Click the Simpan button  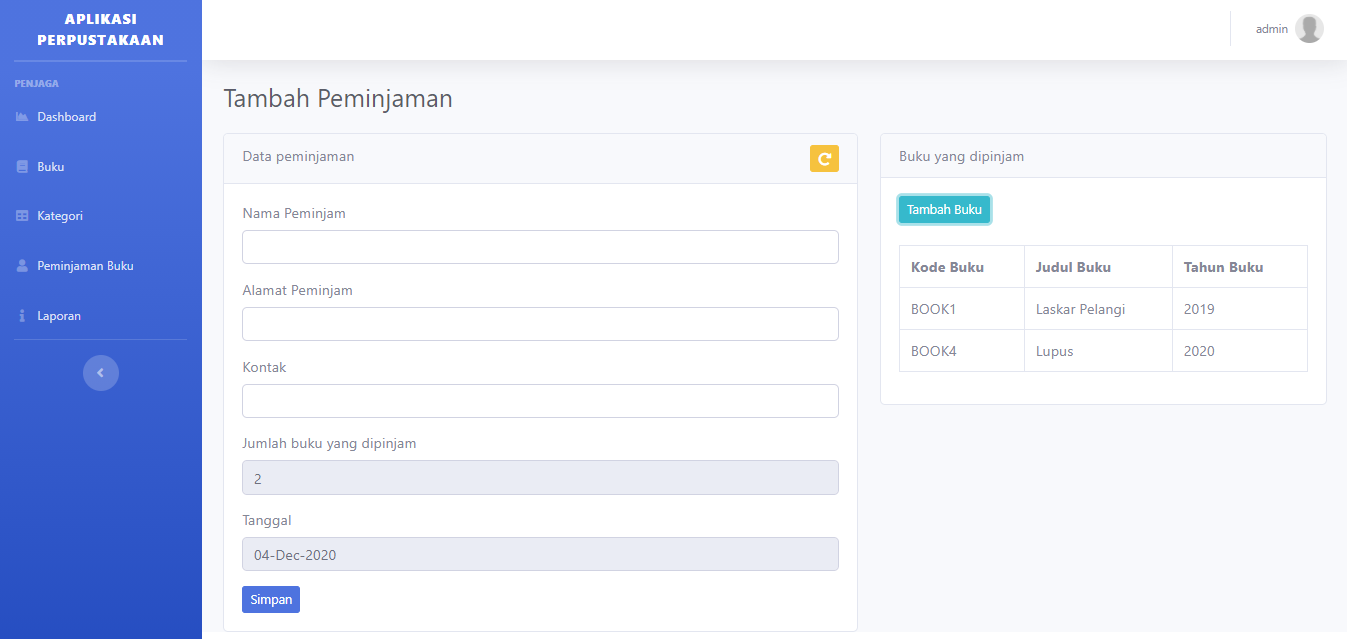(271, 600)
